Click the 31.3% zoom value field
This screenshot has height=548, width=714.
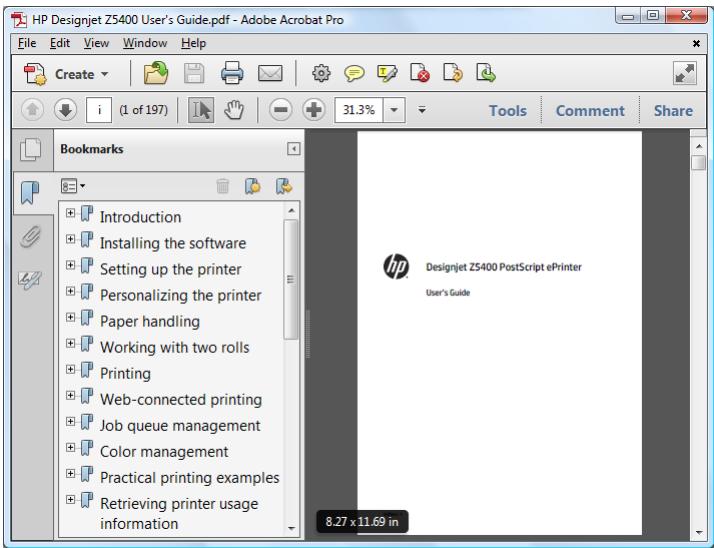(x=359, y=110)
